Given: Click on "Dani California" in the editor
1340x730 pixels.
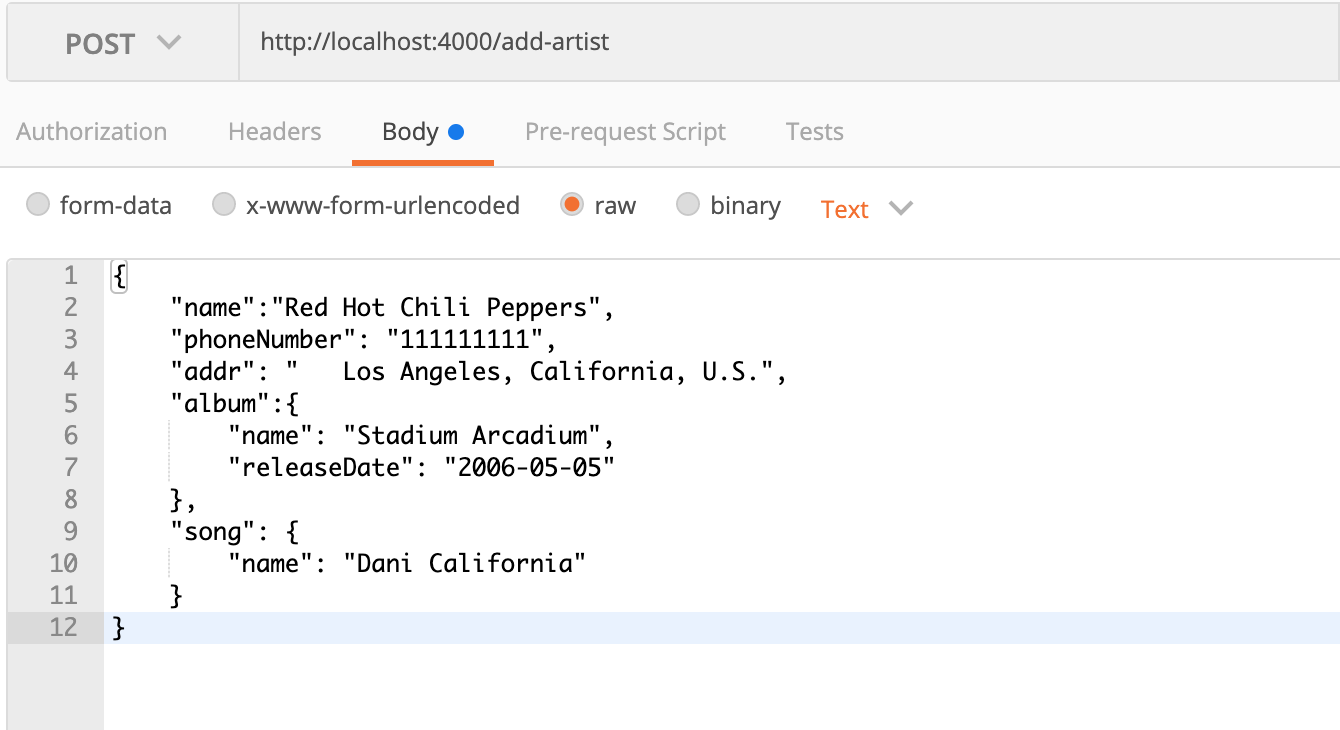Looking at the screenshot, I should click(x=464, y=563).
